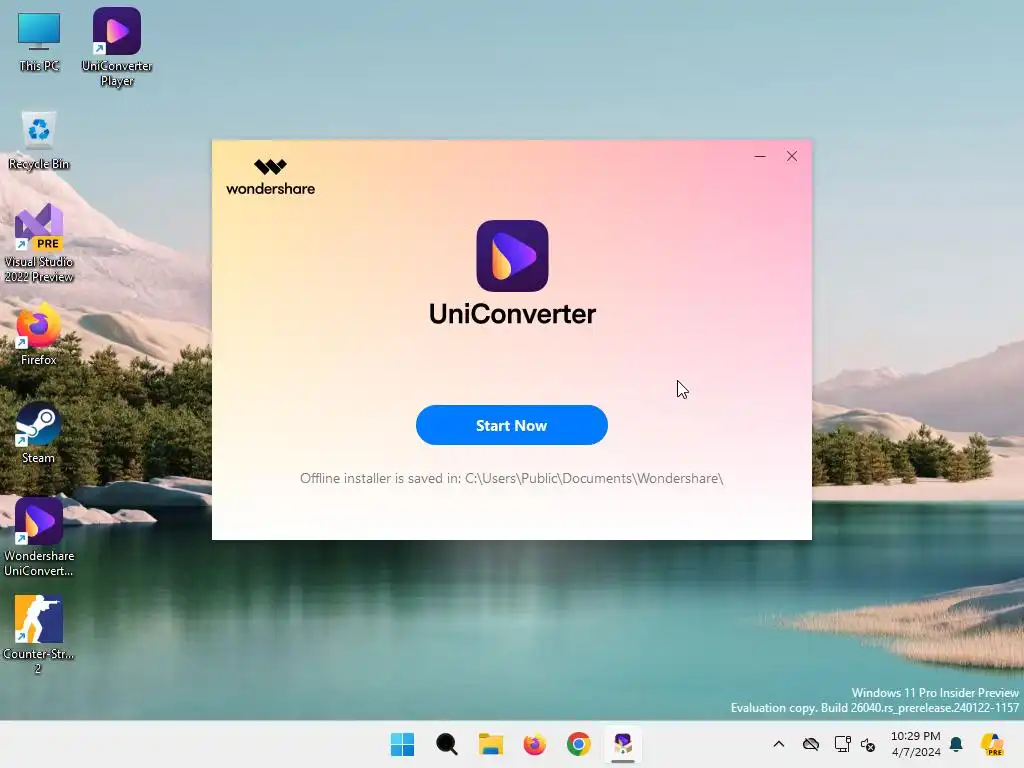Click the Wondershare logo in installer
The width and height of the screenshot is (1024, 768).
[270, 177]
